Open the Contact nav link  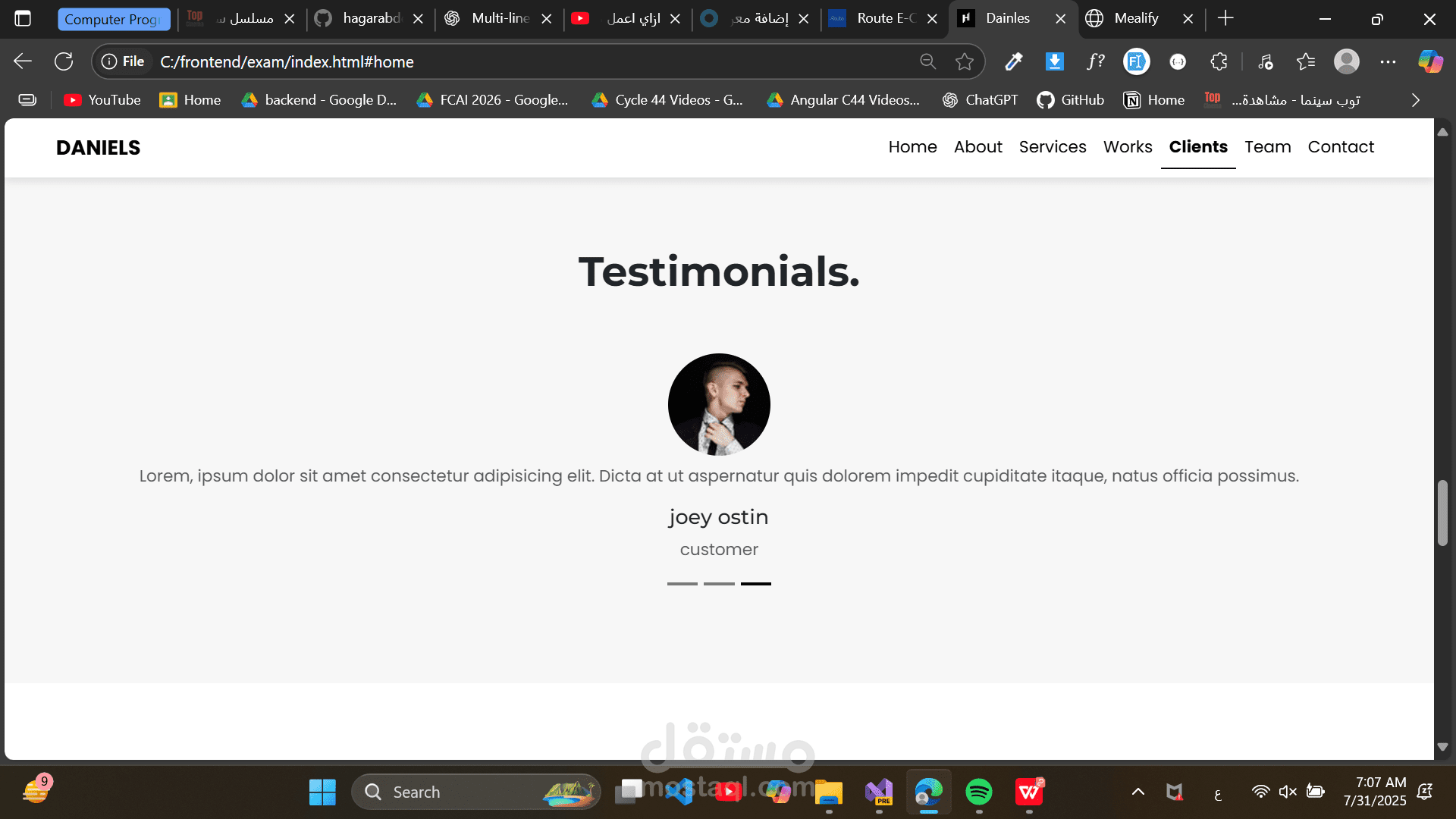(1341, 147)
